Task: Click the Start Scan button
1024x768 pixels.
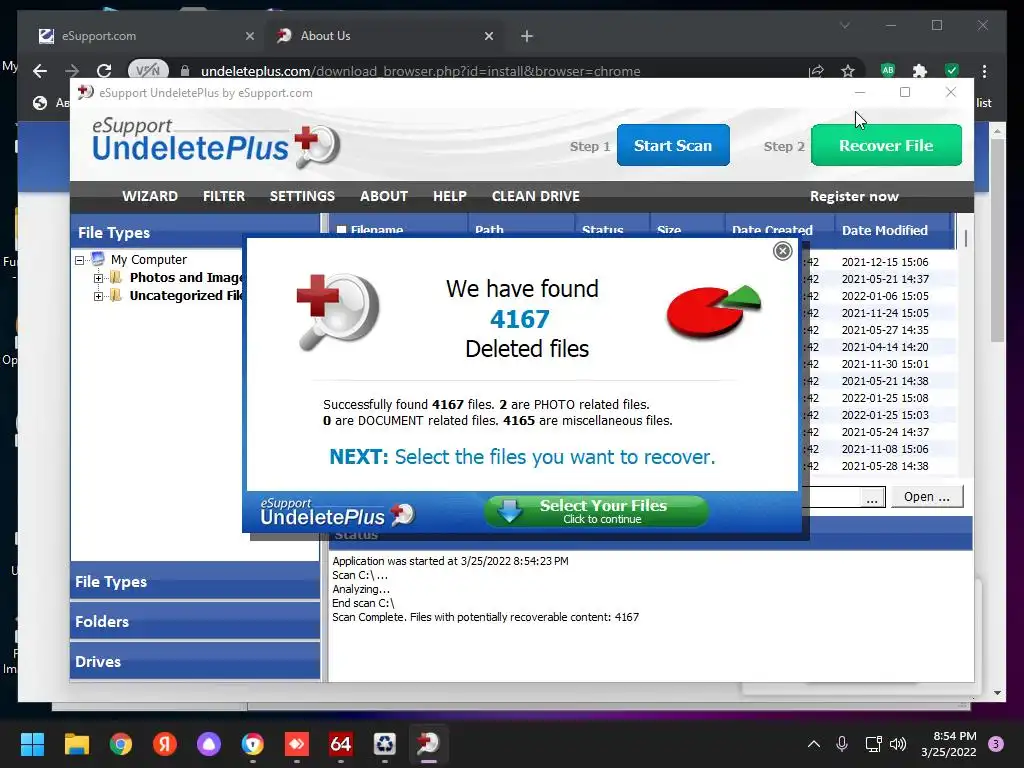Action: click(x=673, y=145)
